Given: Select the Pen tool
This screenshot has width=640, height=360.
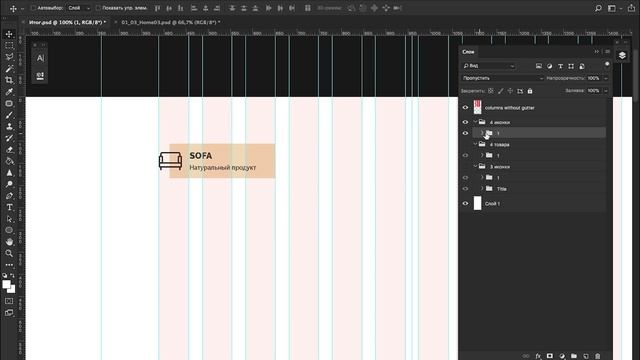Looking at the screenshot, I should coord(9,196).
